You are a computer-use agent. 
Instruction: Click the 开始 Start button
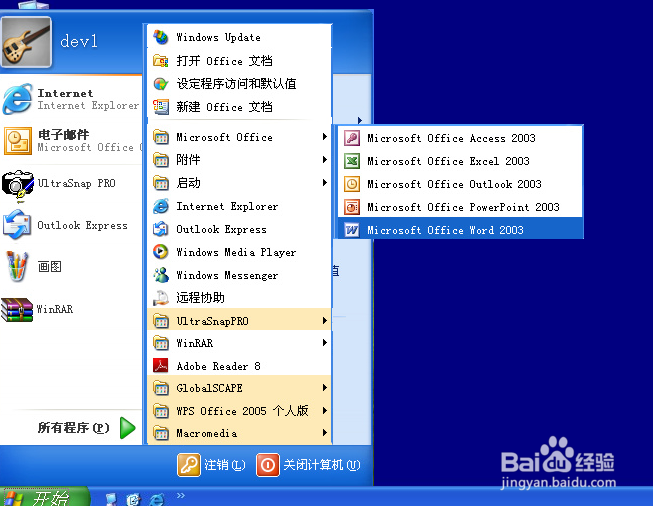click(44, 497)
